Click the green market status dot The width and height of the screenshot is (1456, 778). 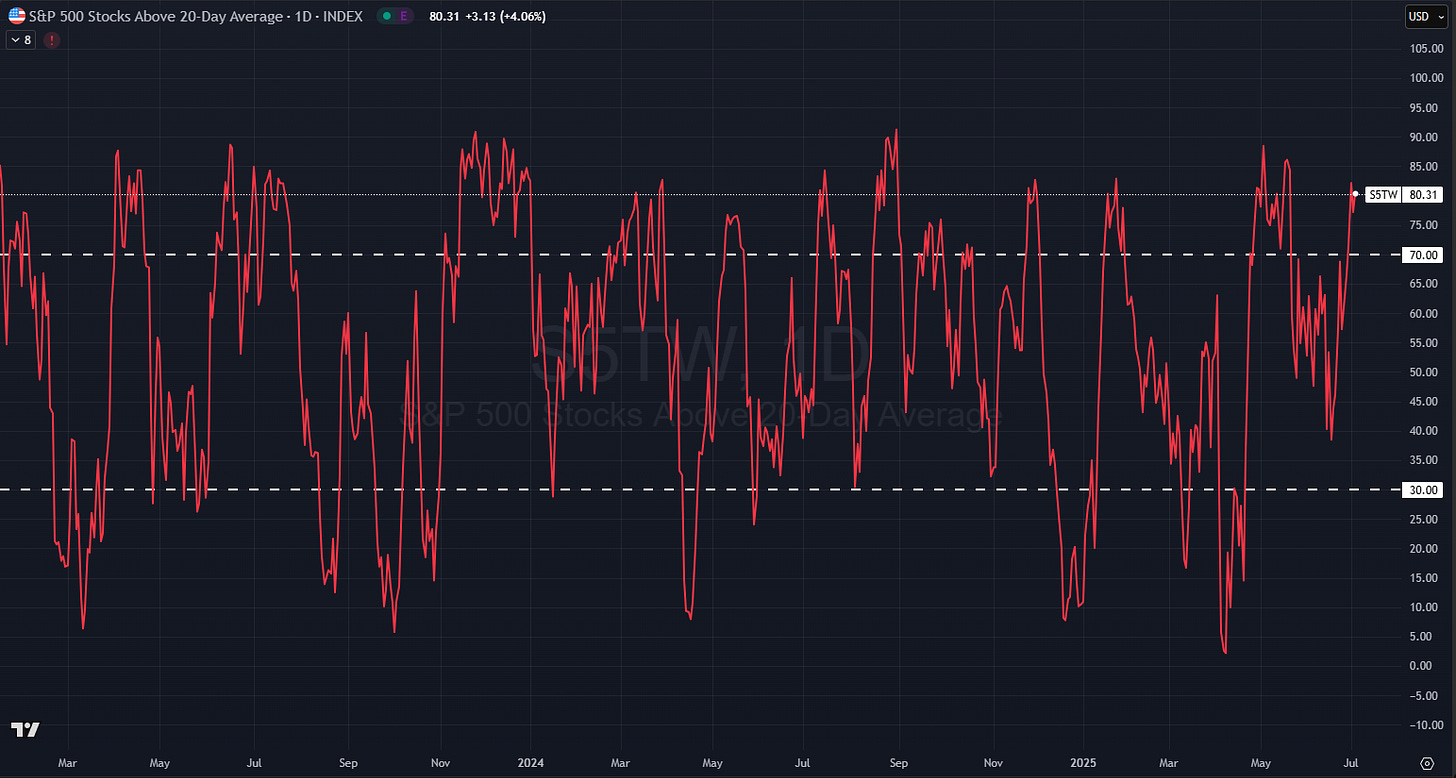click(x=386, y=17)
